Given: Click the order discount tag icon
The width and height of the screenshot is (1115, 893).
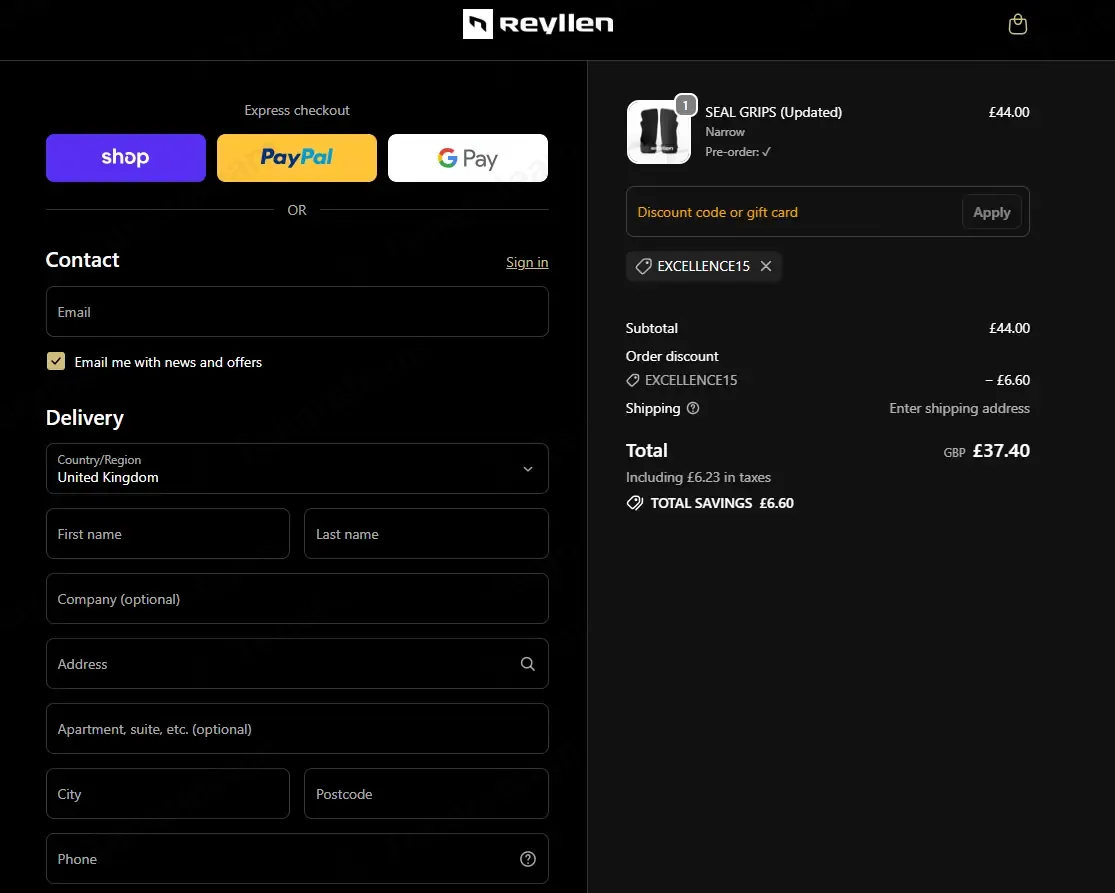Looking at the screenshot, I should click(x=632, y=380).
